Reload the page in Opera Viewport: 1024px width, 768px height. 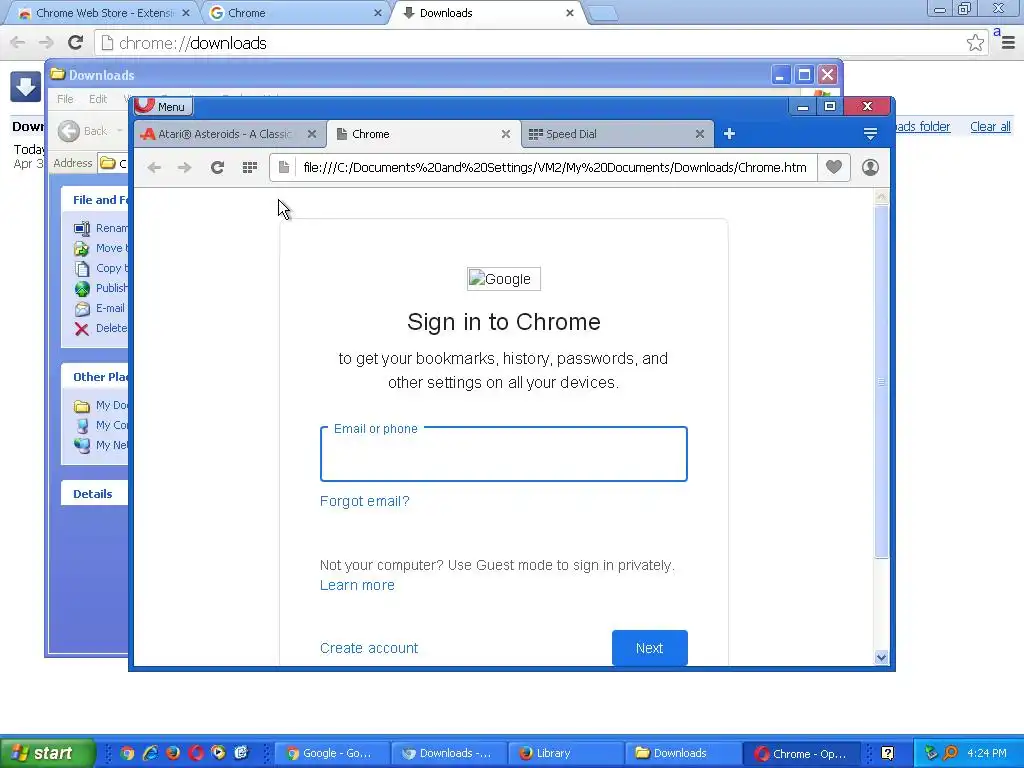[x=217, y=168]
